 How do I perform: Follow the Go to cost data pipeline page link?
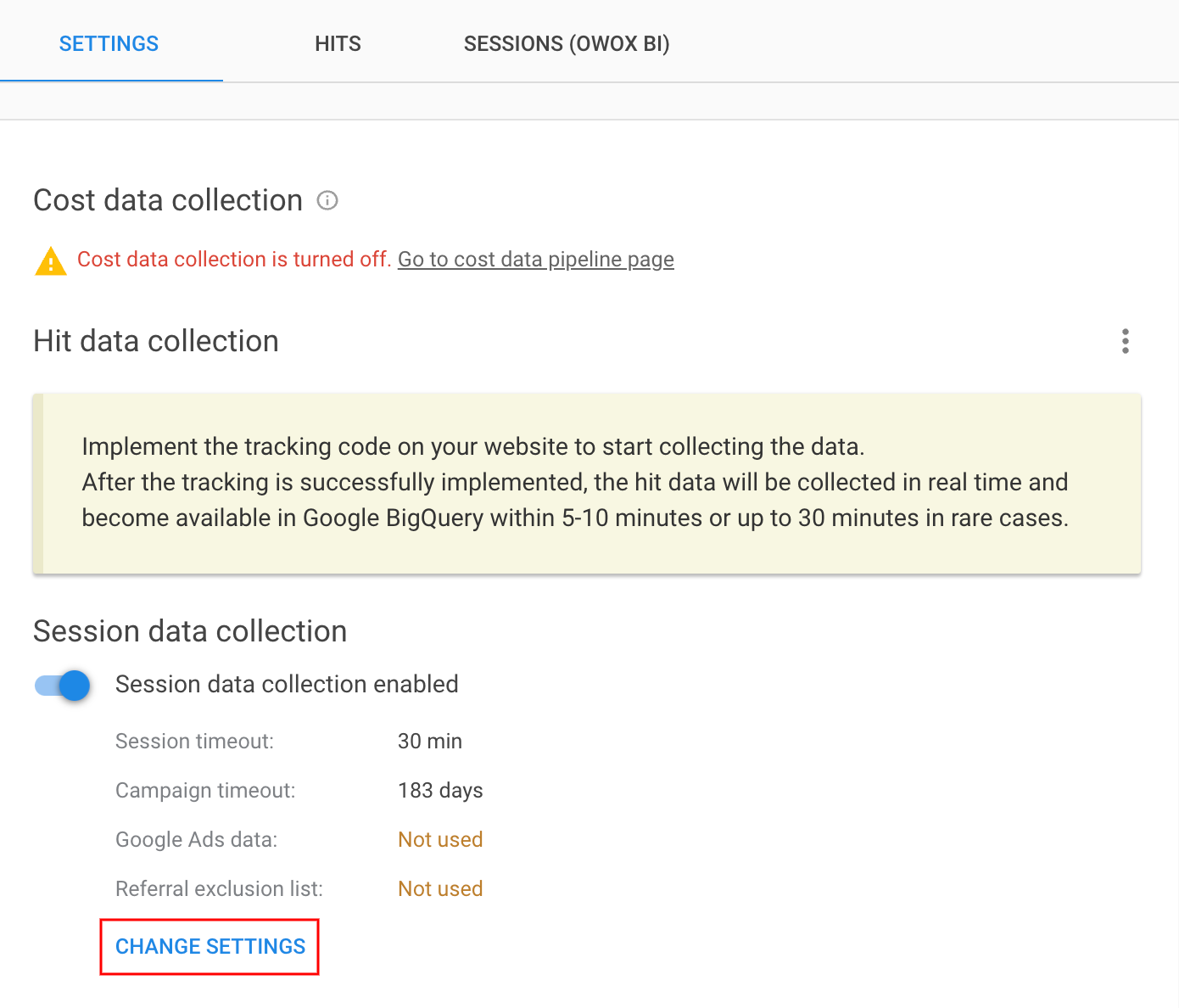point(536,260)
